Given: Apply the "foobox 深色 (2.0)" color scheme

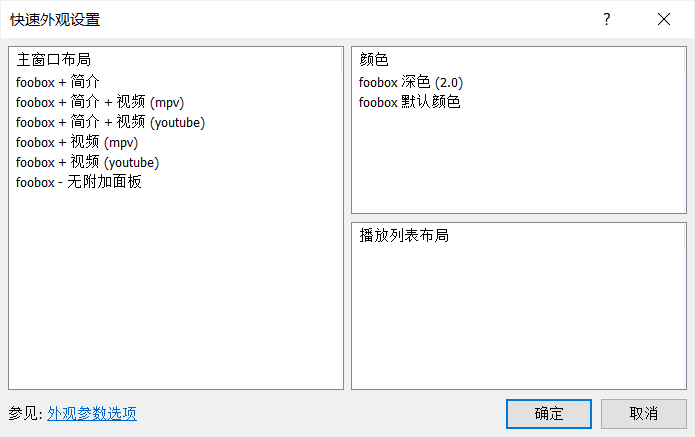Looking at the screenshot, I should pos(411,82).
